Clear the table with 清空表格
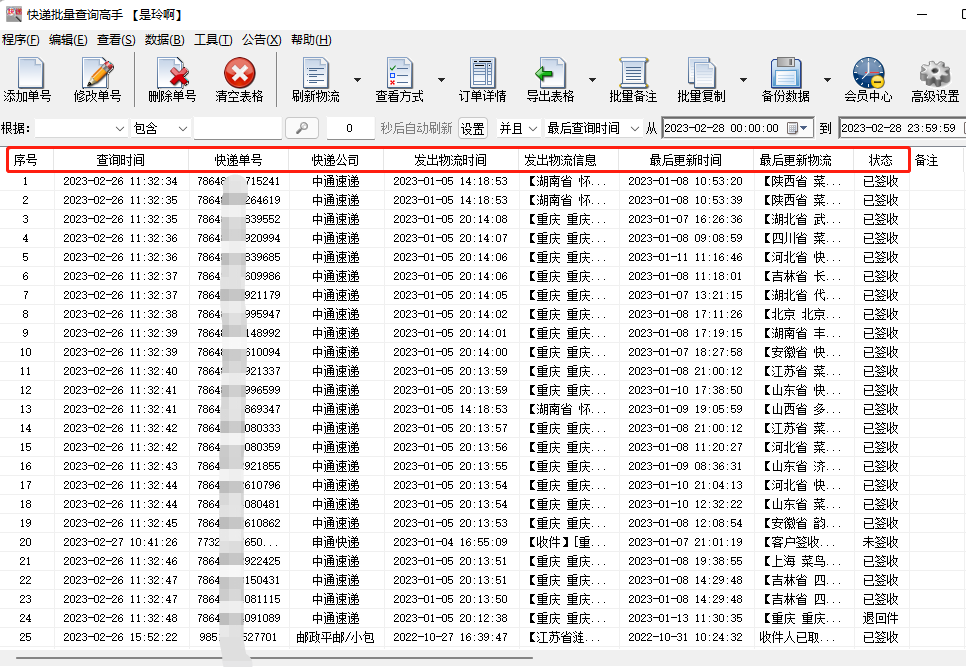Viewport: 966px width, 667px height. click(239, 79)
